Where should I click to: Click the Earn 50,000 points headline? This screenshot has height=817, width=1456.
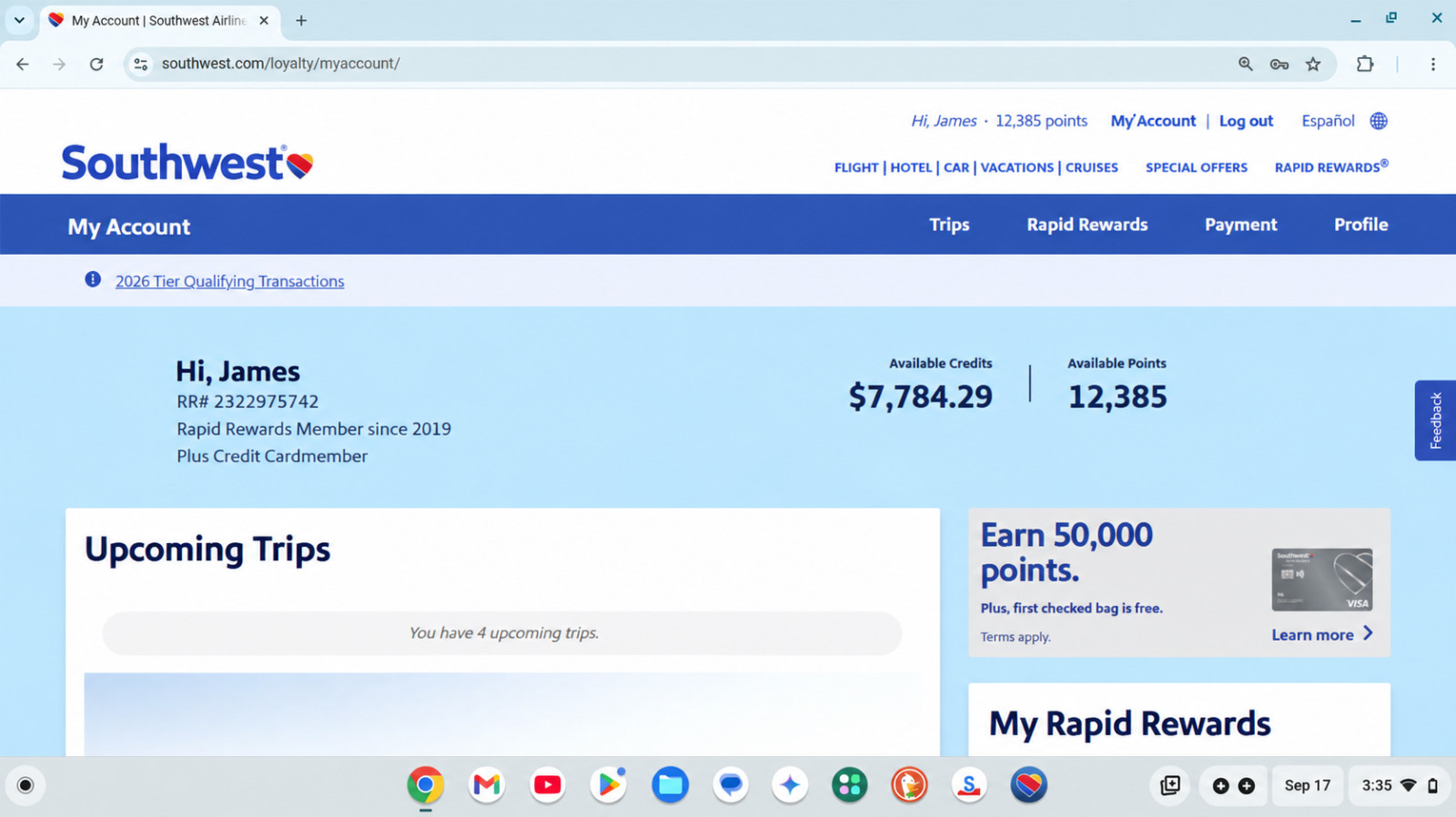(x=1067, y=552)
